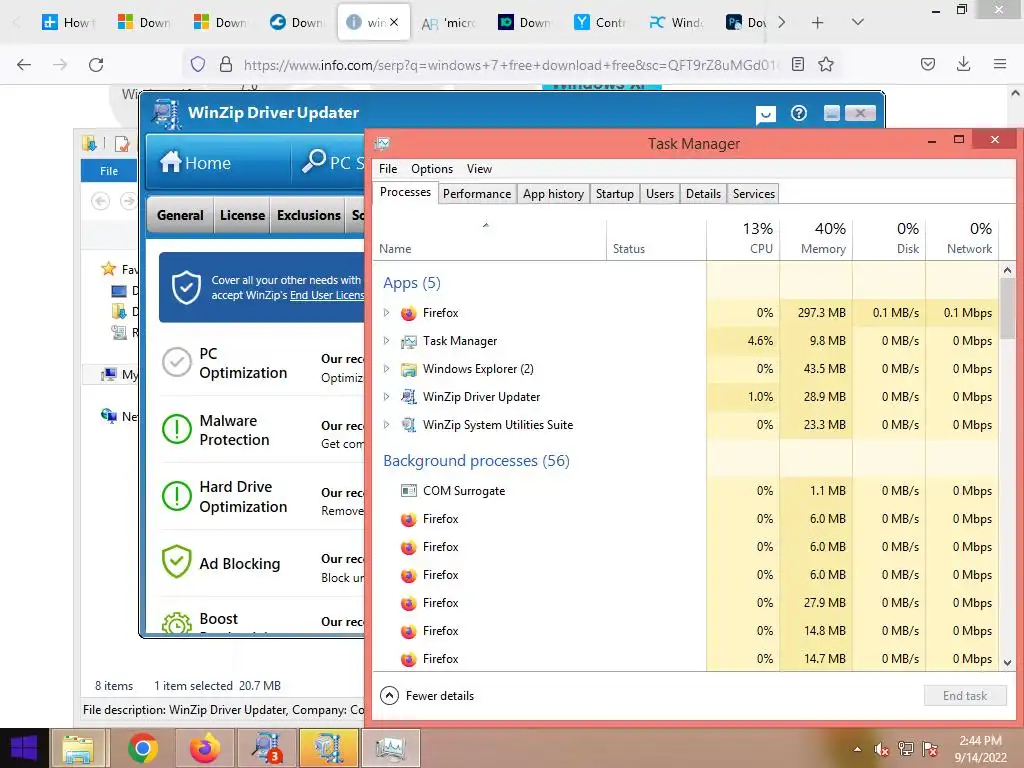Click the Hard Drive Optimization warning icon
The image size is (1024, 768).
coord(176,496)
